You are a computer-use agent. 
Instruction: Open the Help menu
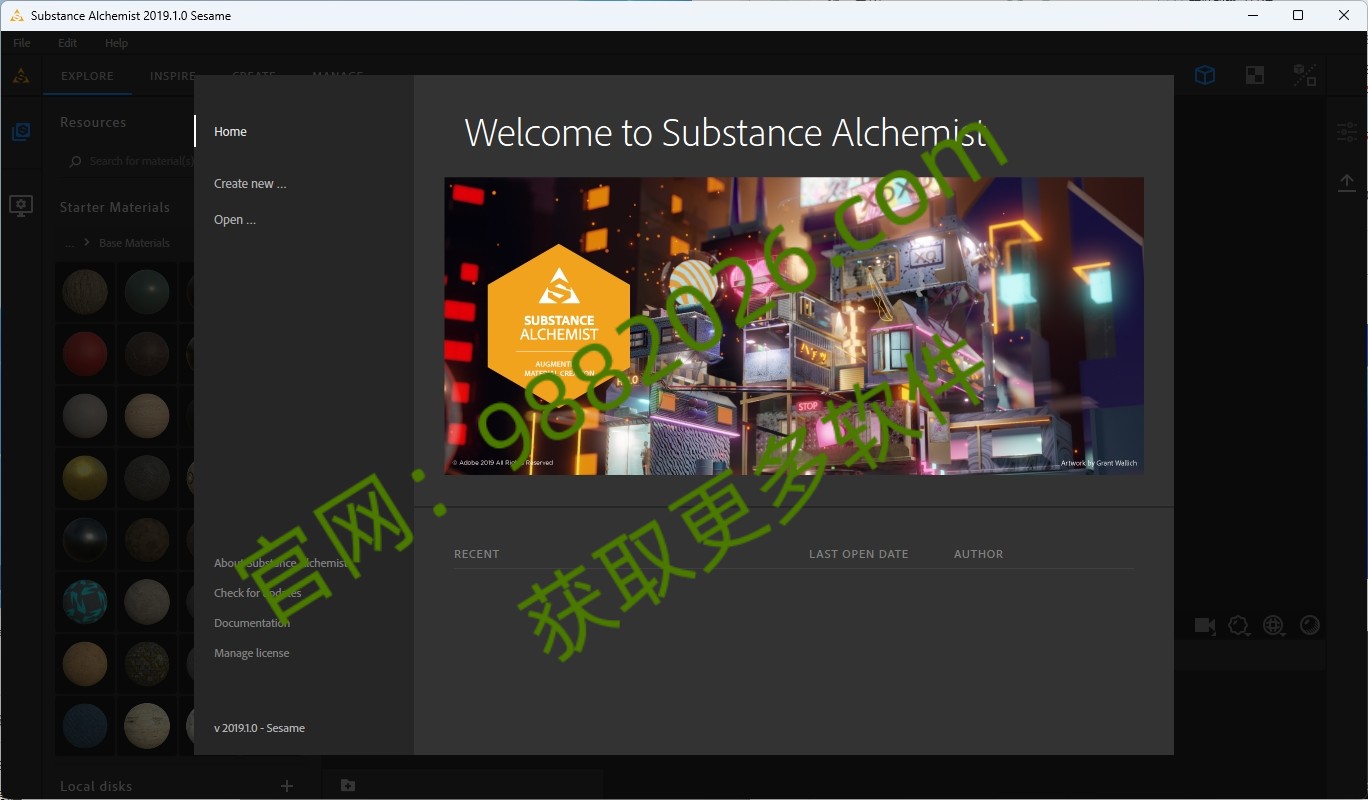116,43
